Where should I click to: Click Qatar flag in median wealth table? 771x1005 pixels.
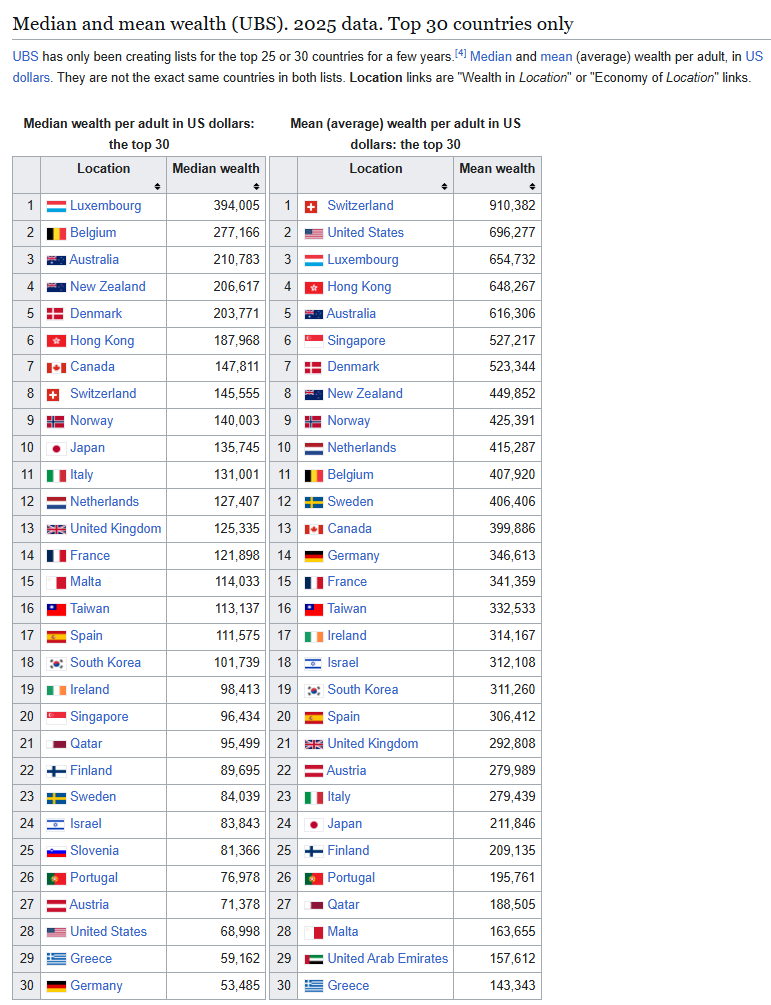tap(56, 745)
